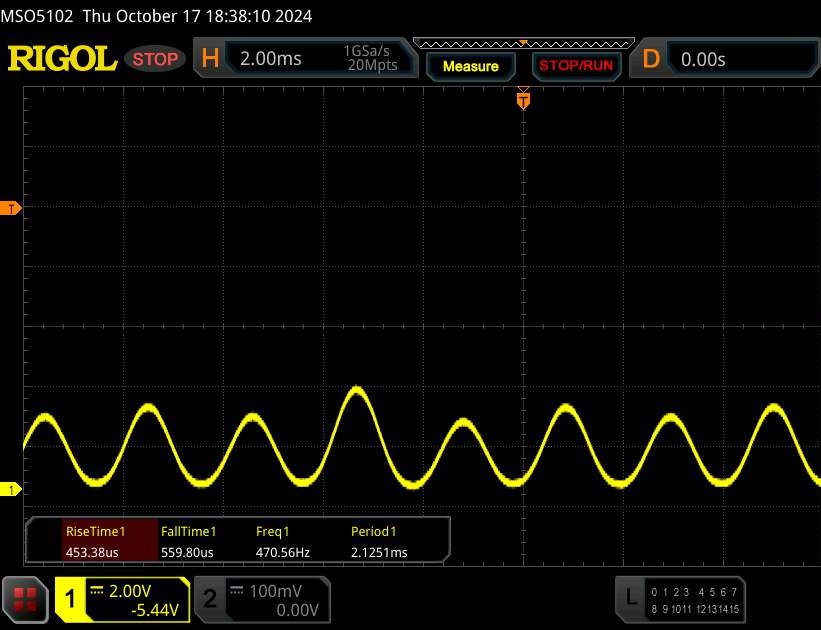Click the L logic analyzer icon
The height and width of the screenshot is (630, 821).
630,598
